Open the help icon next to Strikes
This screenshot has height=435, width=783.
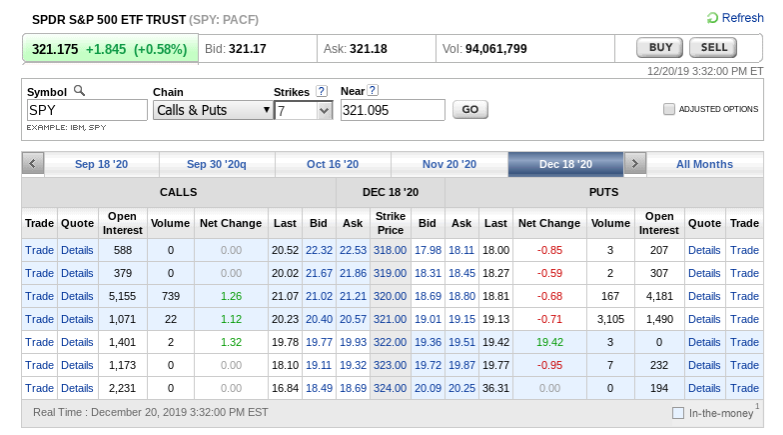pos(322,91)
